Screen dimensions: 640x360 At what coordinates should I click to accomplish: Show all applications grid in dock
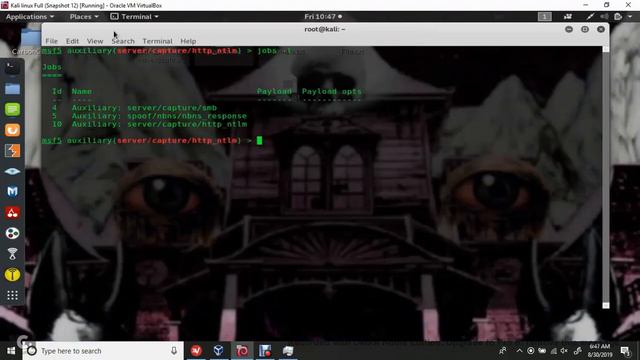12,295
